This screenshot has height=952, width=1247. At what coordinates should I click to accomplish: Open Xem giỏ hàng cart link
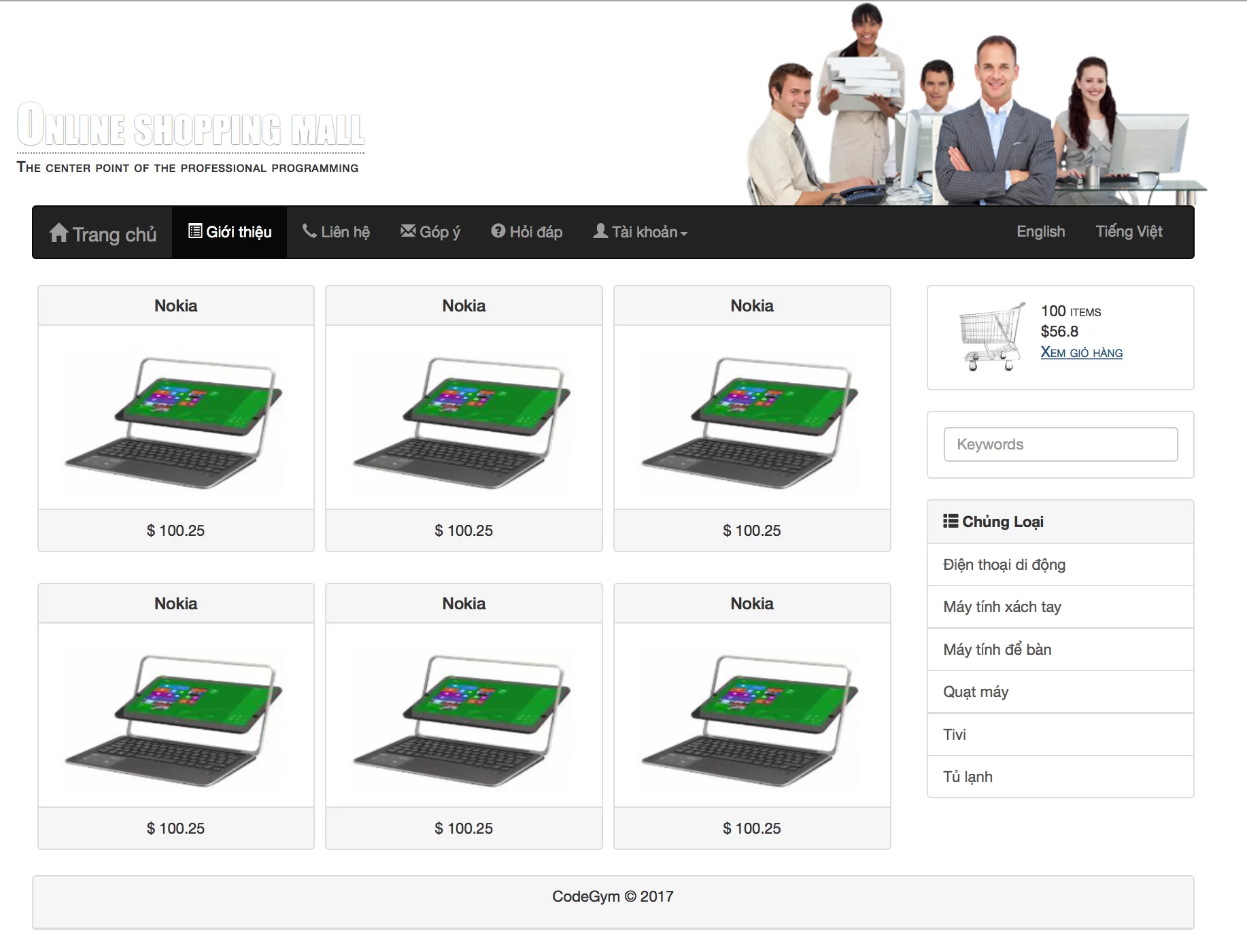pyautogui.click(x=1082, y=352)
